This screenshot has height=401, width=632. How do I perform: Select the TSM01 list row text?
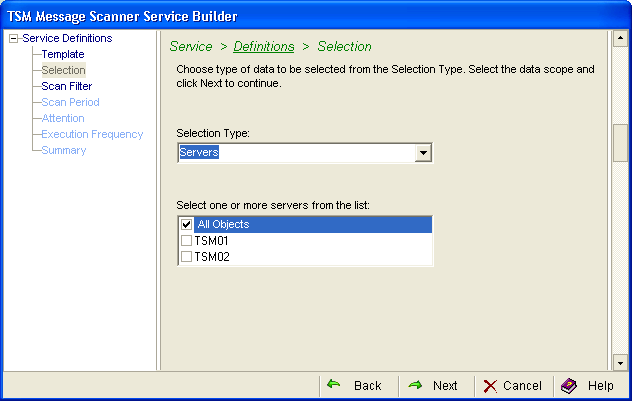(212, 241)
